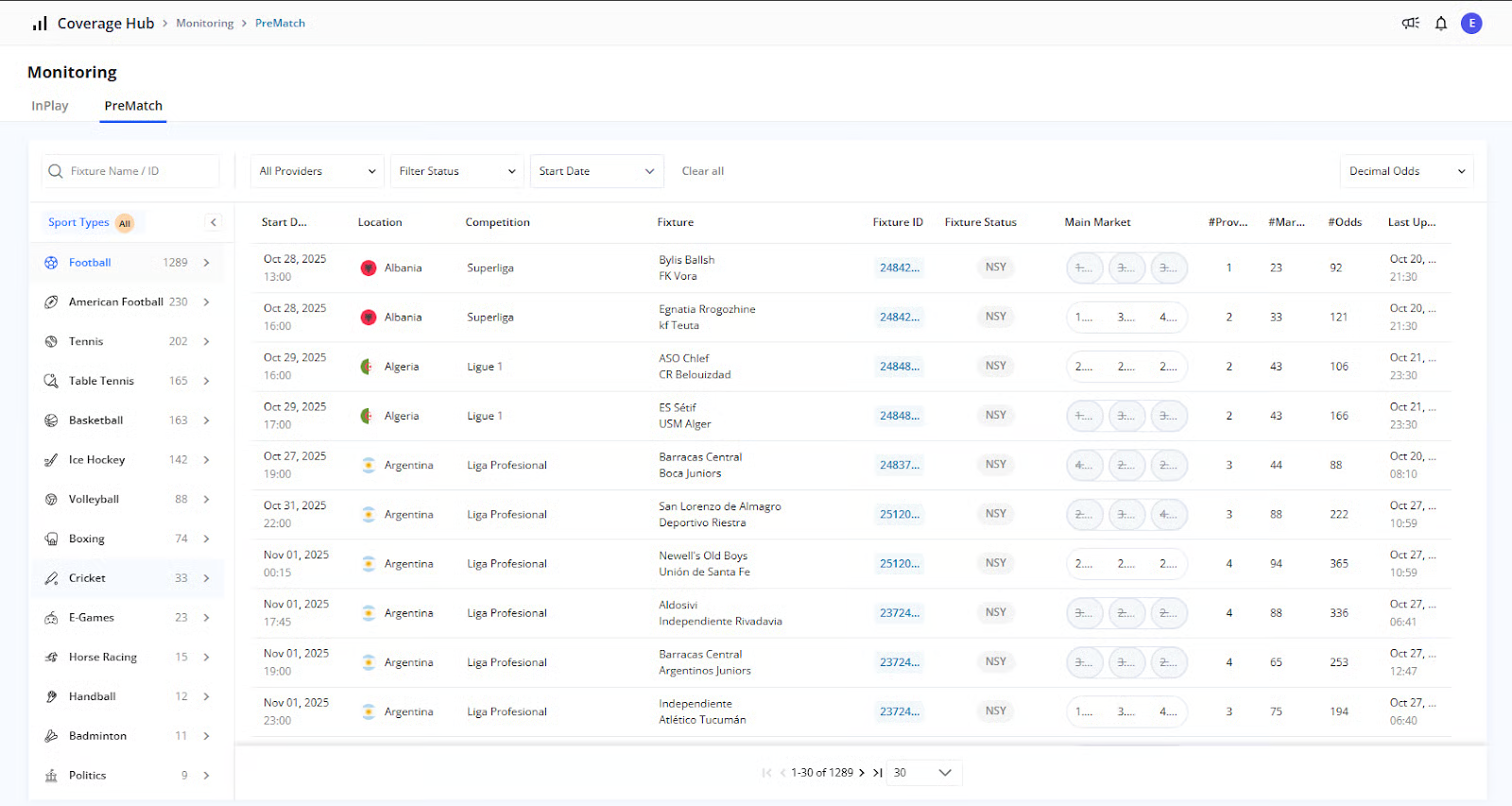Toggle the All sport types badge
1512x806 pixels.
pos(125,224)
